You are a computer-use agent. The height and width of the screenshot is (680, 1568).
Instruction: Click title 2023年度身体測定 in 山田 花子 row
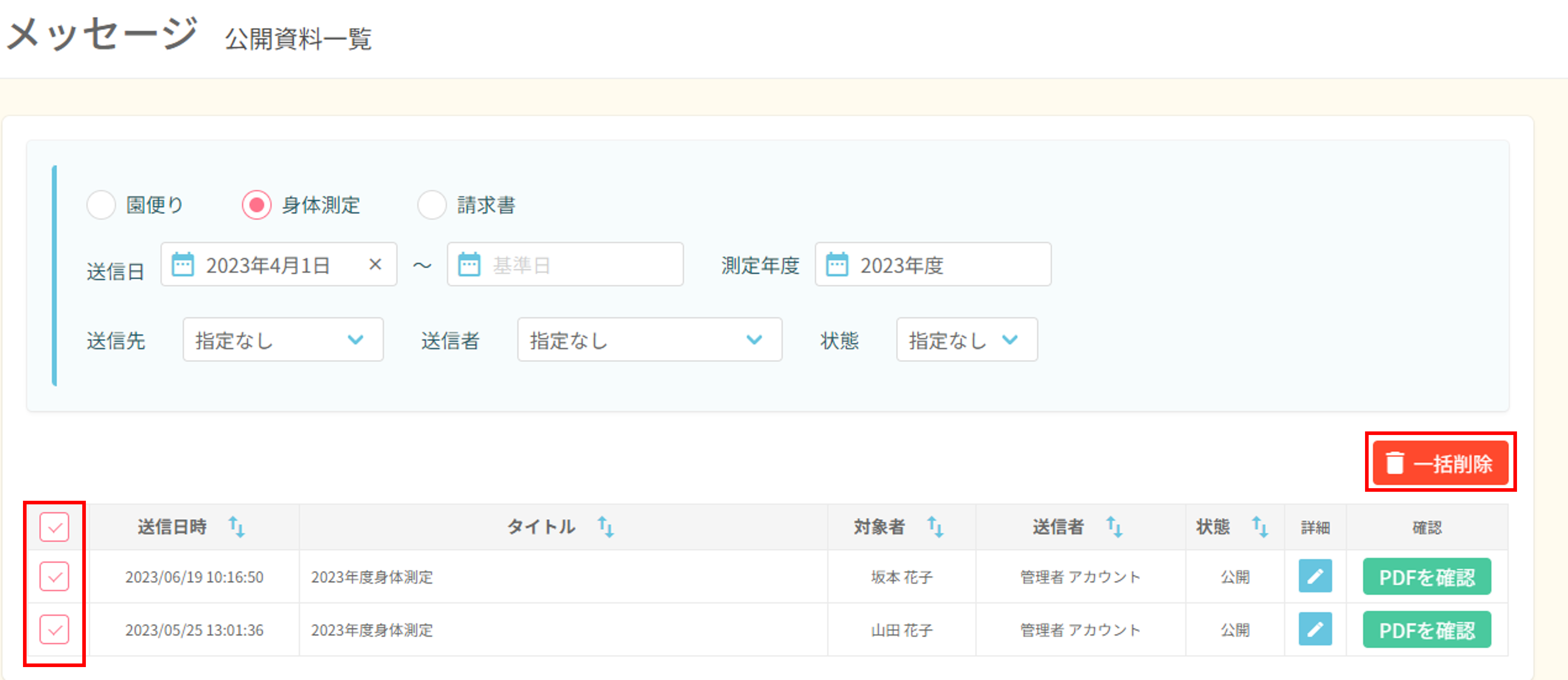point(372,629)
